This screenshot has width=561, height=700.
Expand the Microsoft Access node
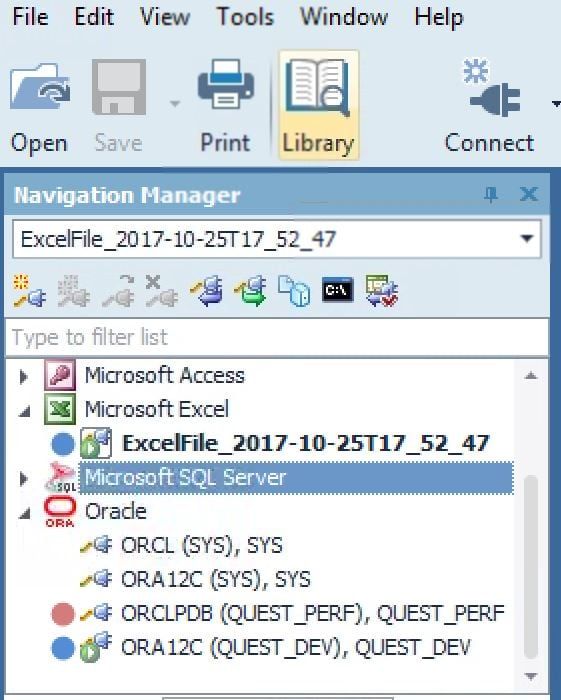[24, 377]
